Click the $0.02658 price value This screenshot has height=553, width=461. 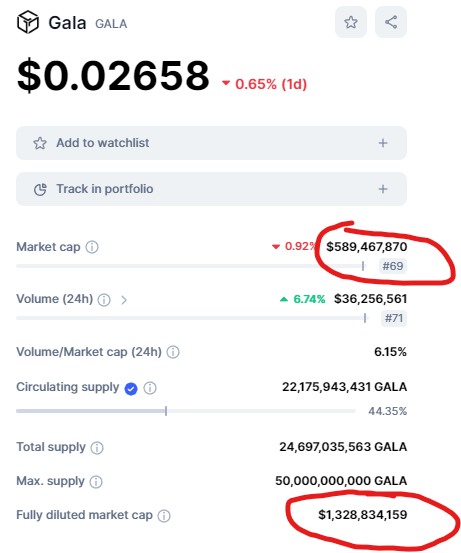click(x=113, y=75)
